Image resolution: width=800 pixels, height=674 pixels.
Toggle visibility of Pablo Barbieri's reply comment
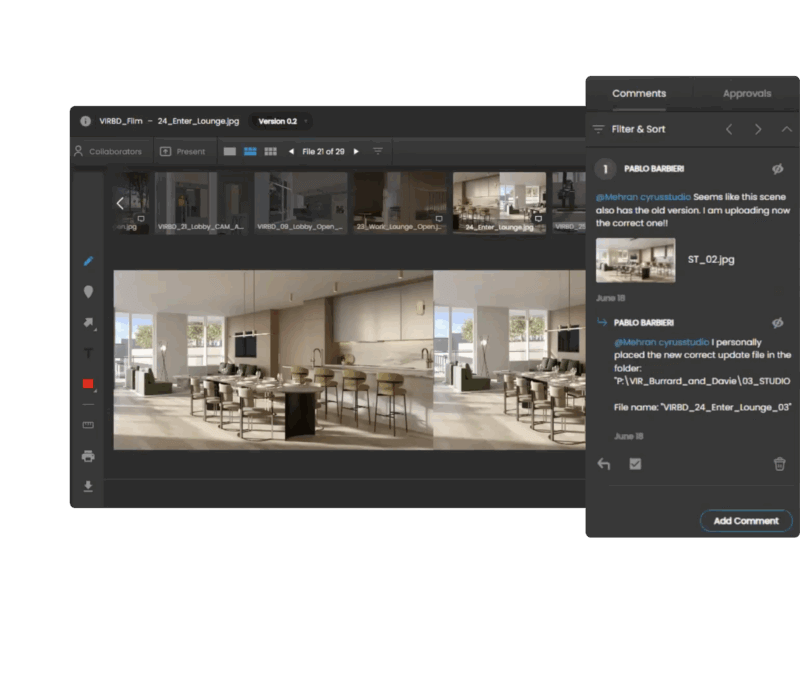coord(777,322)
